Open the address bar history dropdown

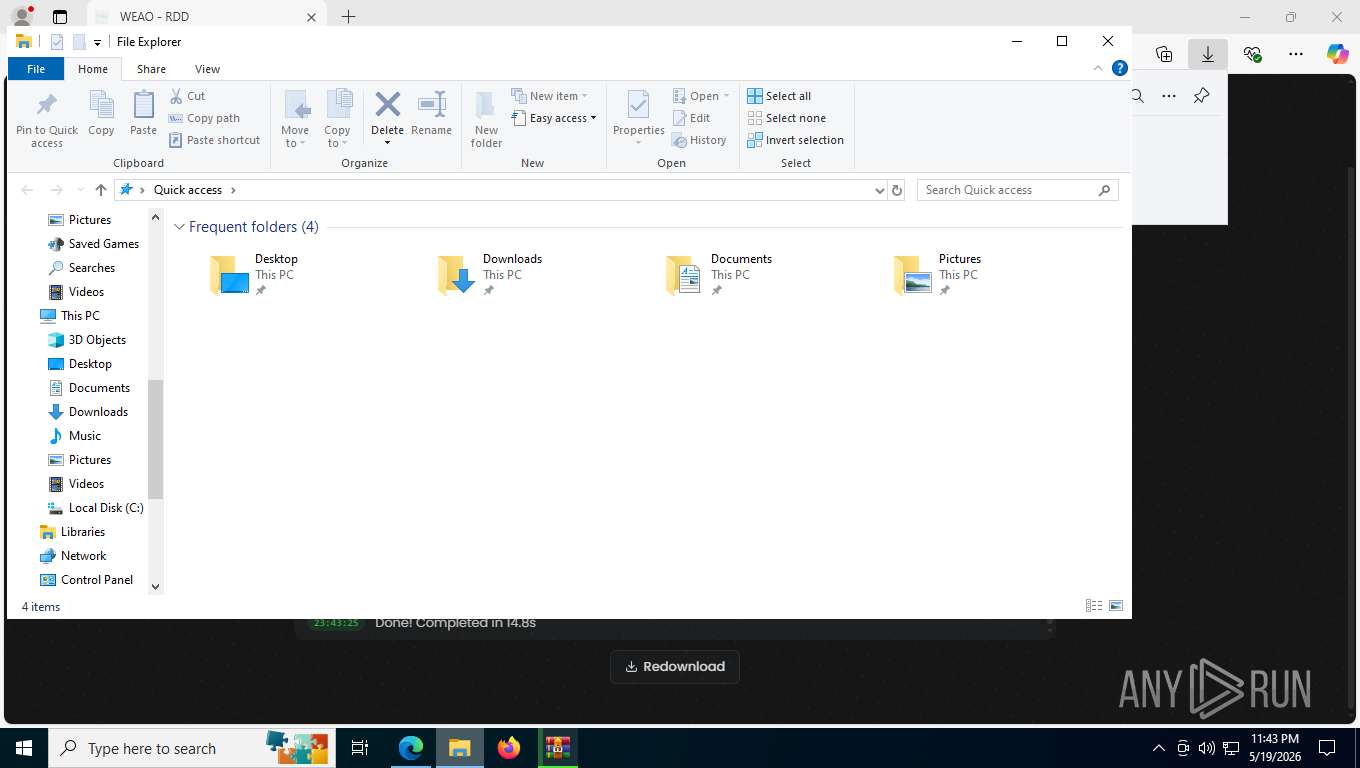[x=879, y=190]
